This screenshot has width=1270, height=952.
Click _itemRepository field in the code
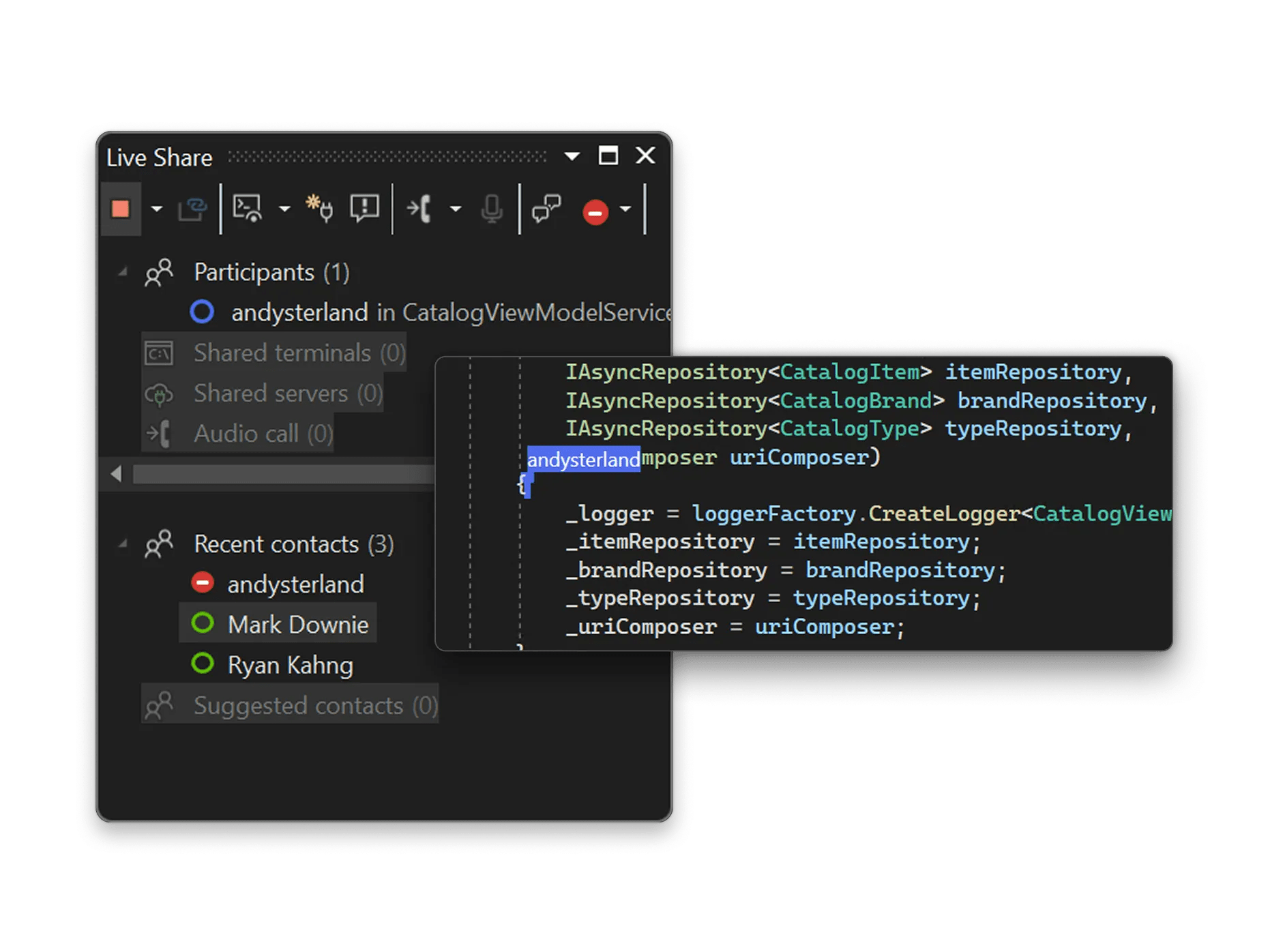[x=660, y=542]
